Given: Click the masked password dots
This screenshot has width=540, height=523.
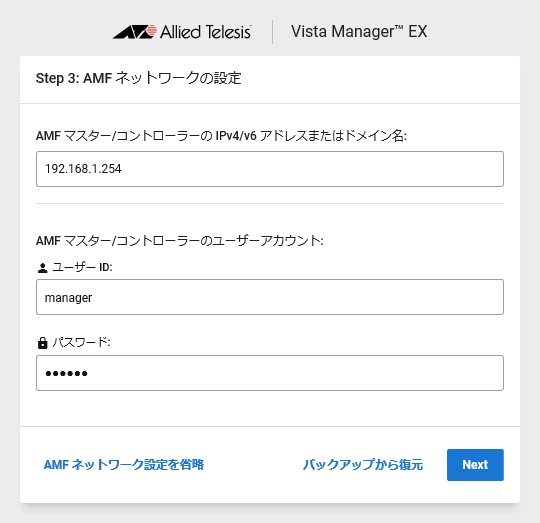Looking at the screenshot, I should pos(66,373).
